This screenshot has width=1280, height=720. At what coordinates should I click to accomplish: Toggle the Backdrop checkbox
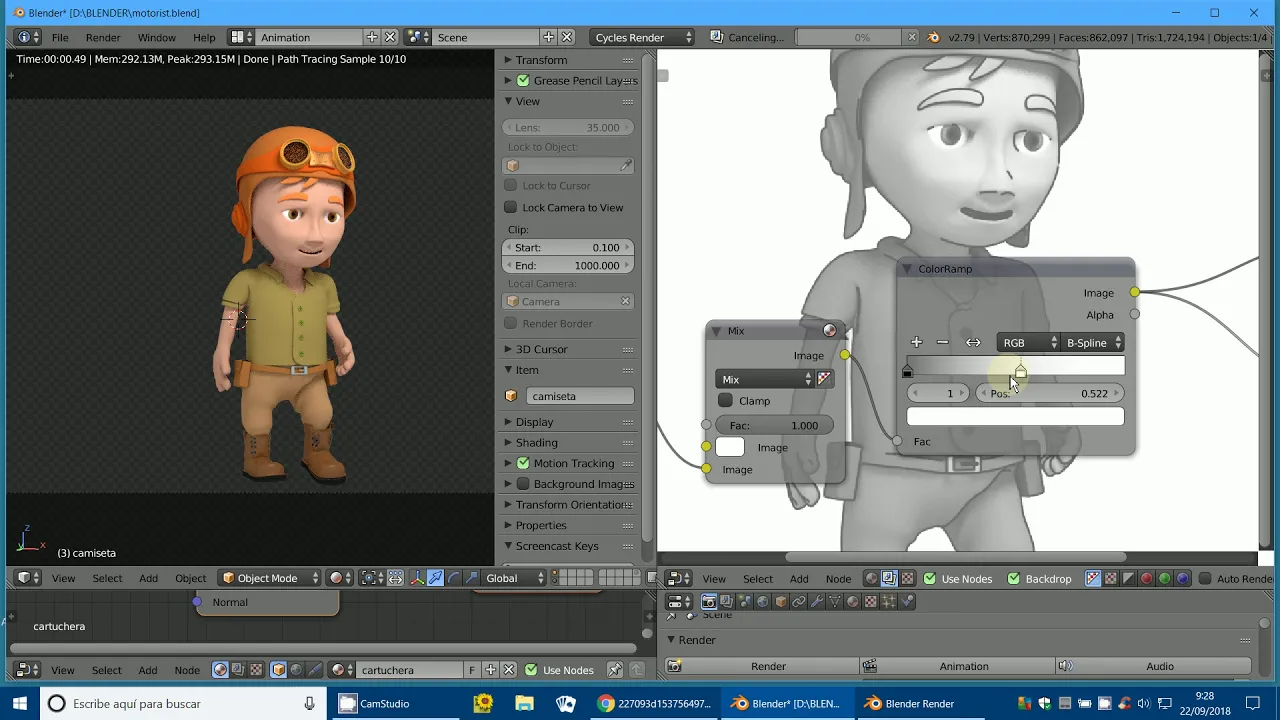click(1014, 578)
